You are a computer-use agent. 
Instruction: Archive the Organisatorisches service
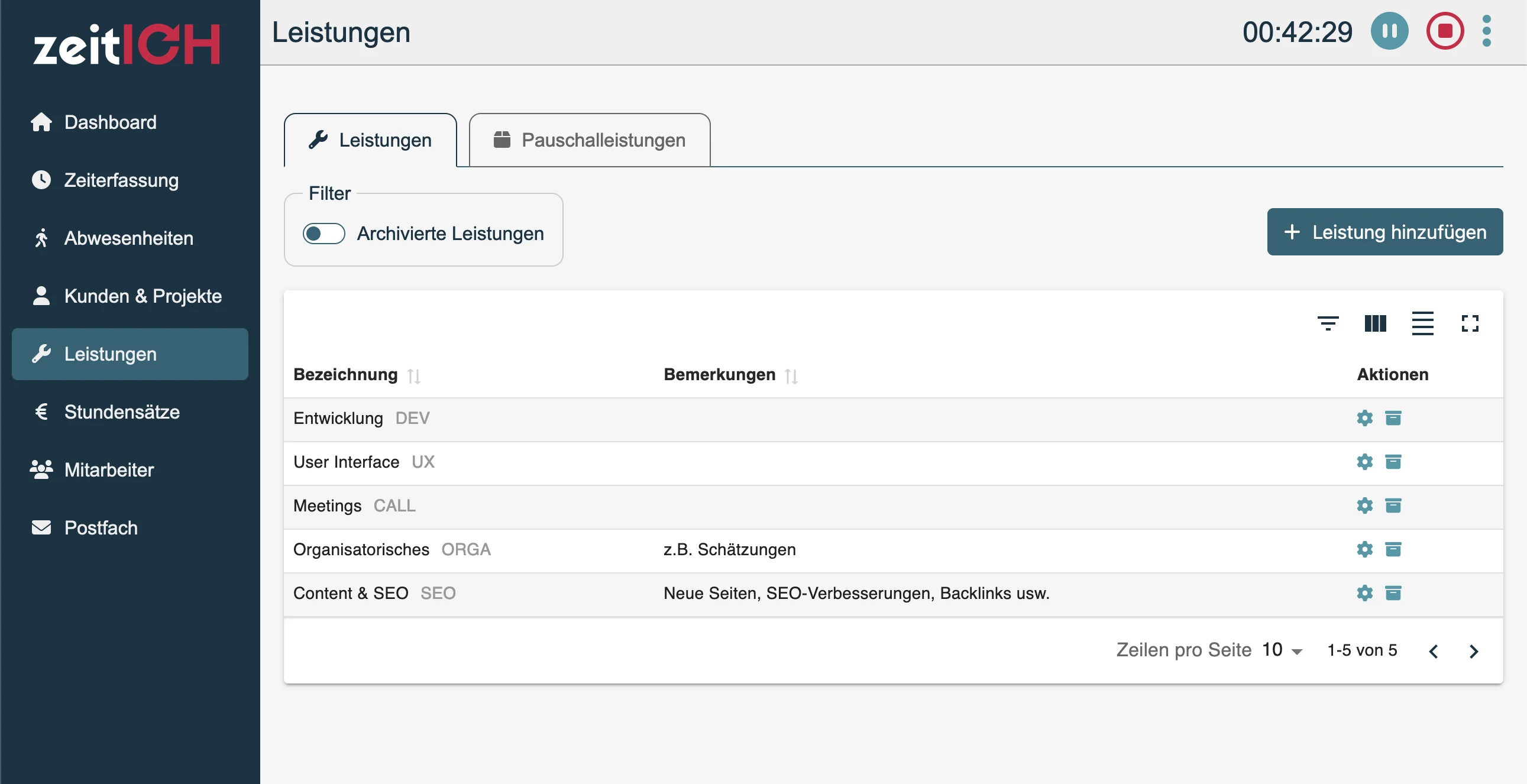point(1393,550)
